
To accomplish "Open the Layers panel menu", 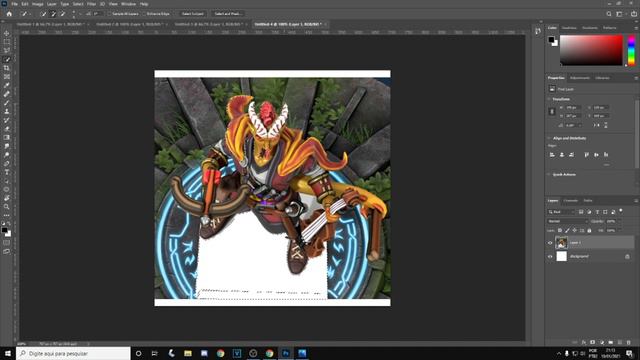I will pos(636,201).
